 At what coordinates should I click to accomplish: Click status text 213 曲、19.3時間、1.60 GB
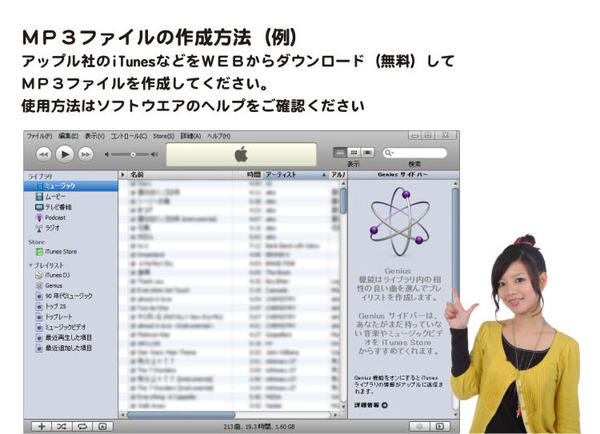click(x=259, y=427)
